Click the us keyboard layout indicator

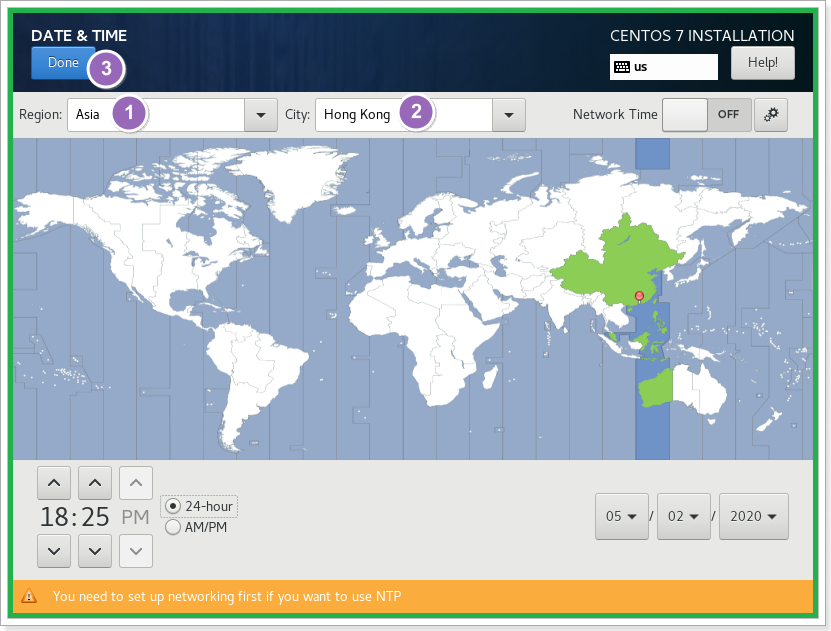tap(664, 67)
